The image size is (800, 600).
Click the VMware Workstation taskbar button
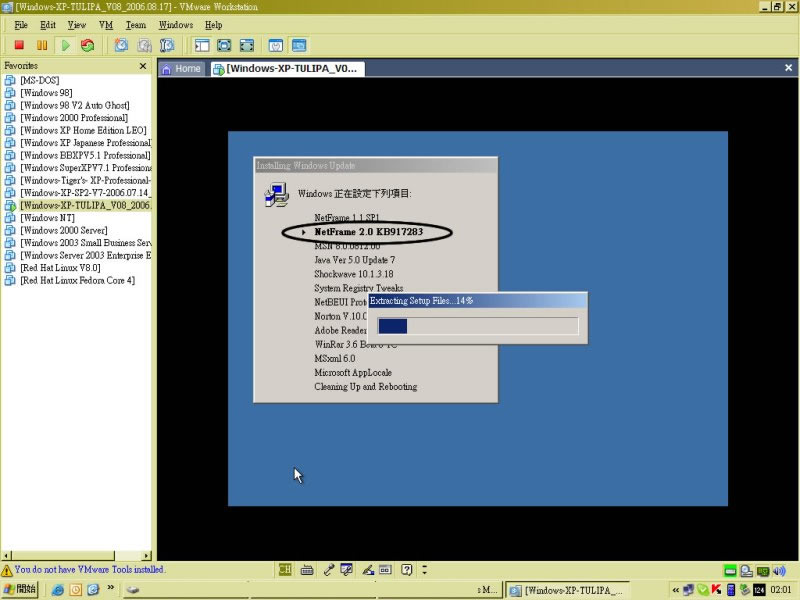[567, 590]
